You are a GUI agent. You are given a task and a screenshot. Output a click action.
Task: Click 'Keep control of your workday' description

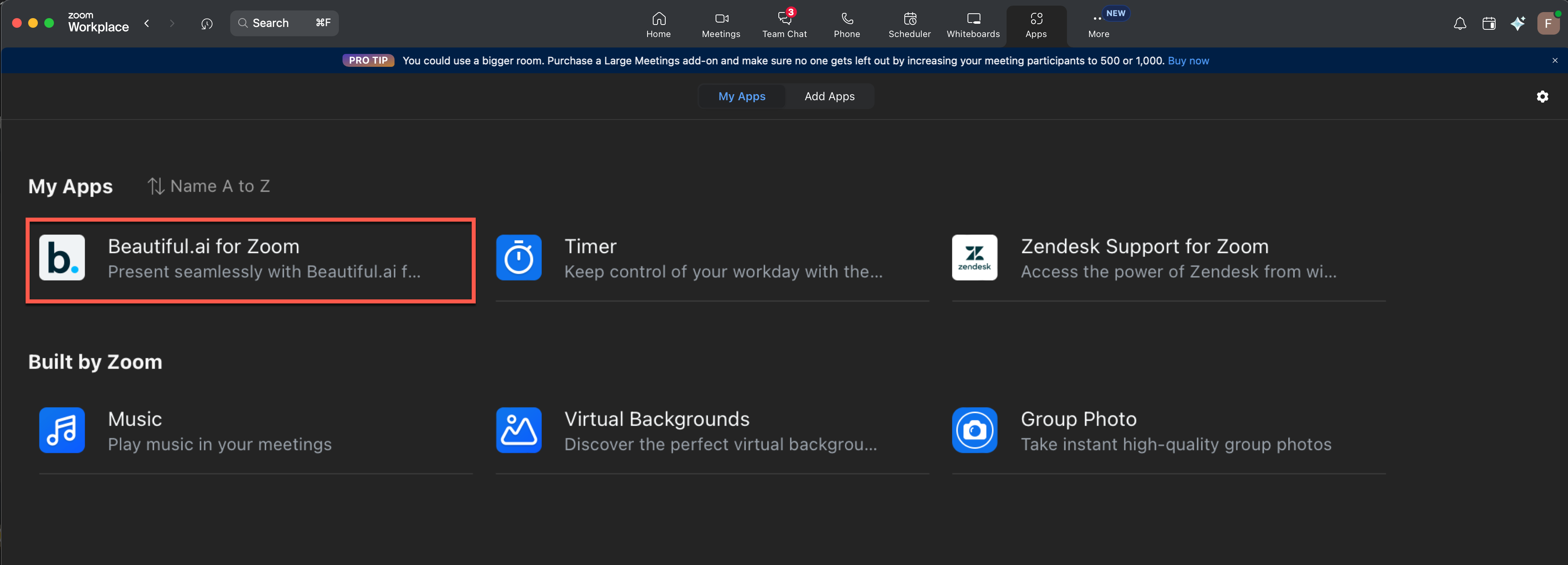(x=723, y=272)
